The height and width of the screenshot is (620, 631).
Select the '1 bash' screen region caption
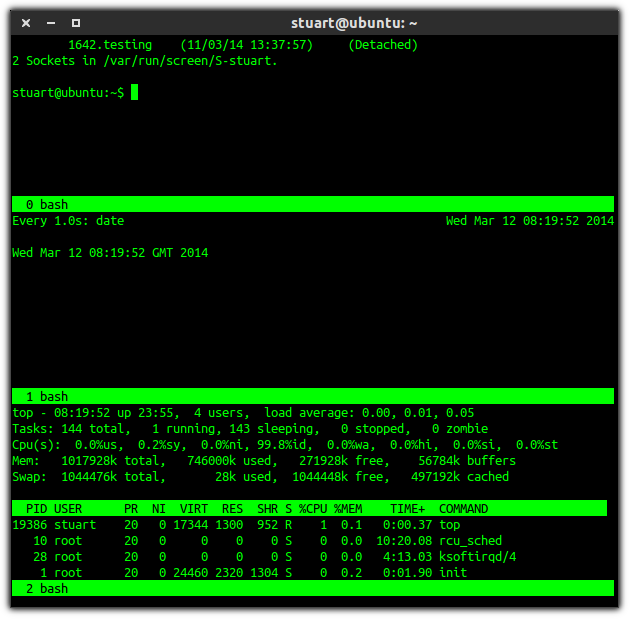pyautogui.click(x=313, y=396)
